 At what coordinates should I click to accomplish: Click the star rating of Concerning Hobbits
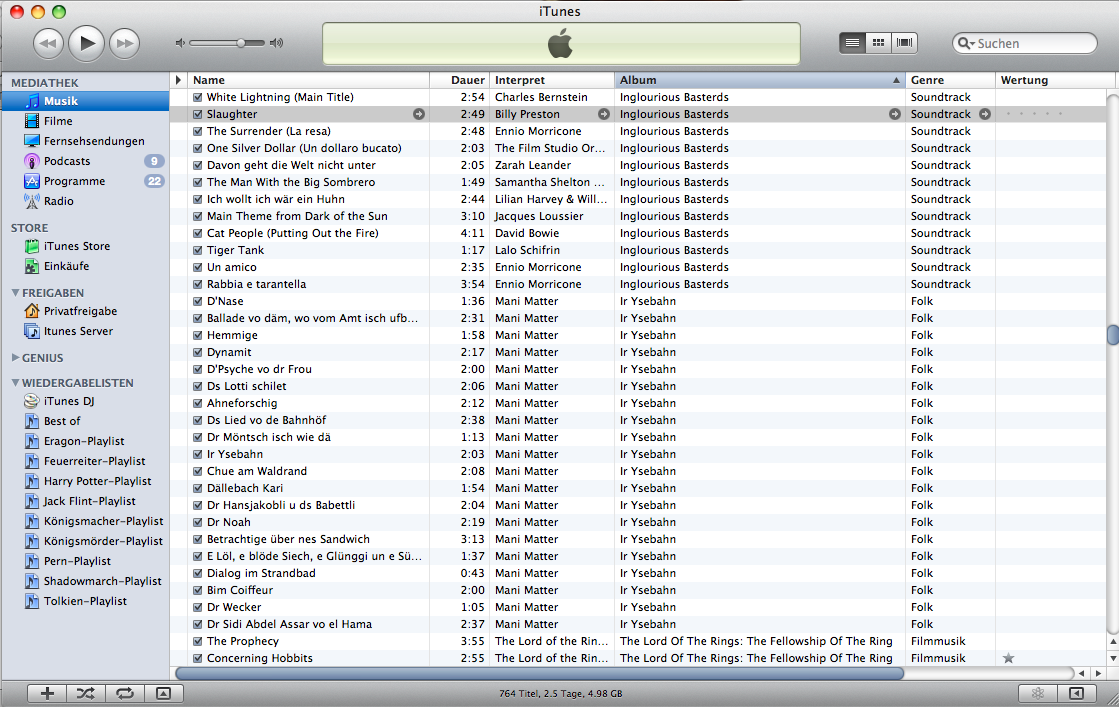pos(1008,658)
